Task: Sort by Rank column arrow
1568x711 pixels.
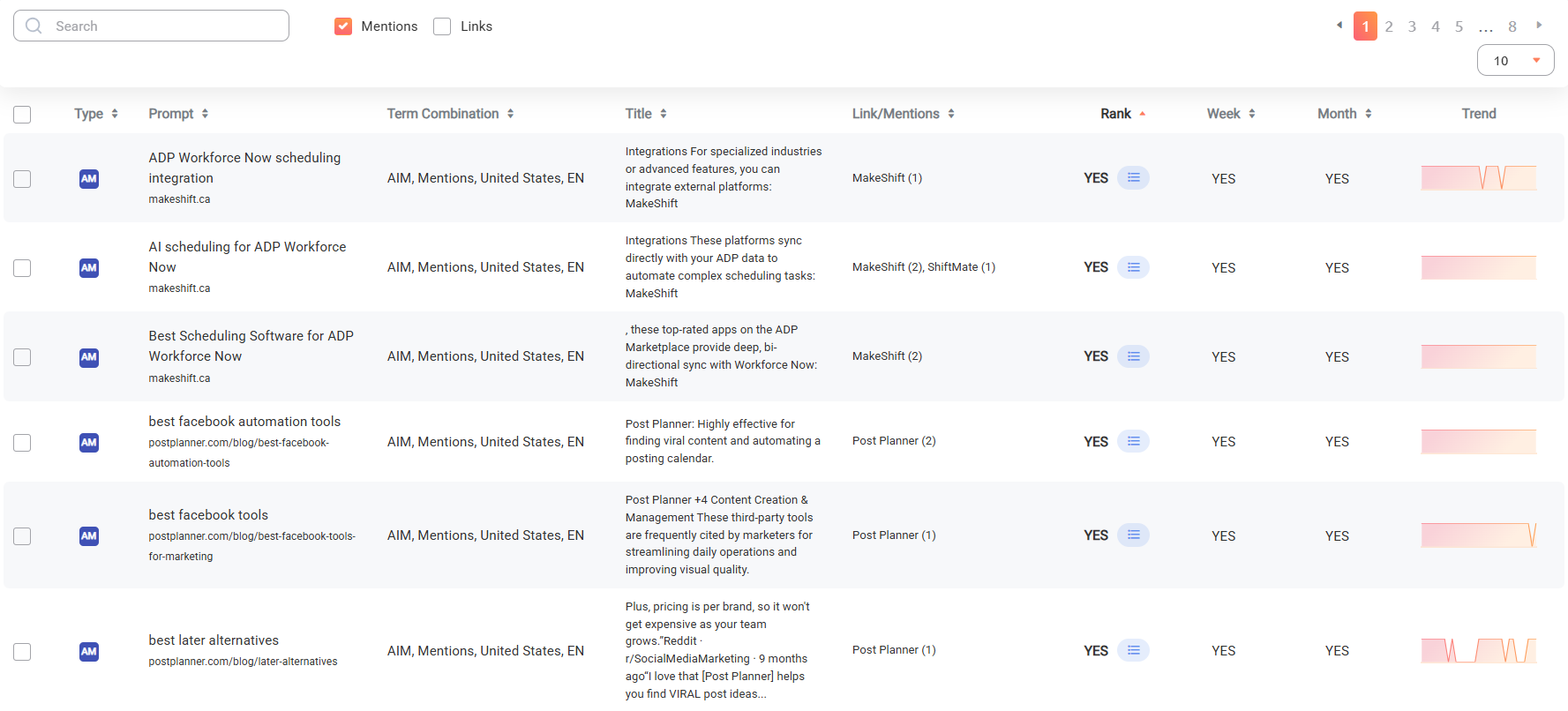Action: point(1143,114)
